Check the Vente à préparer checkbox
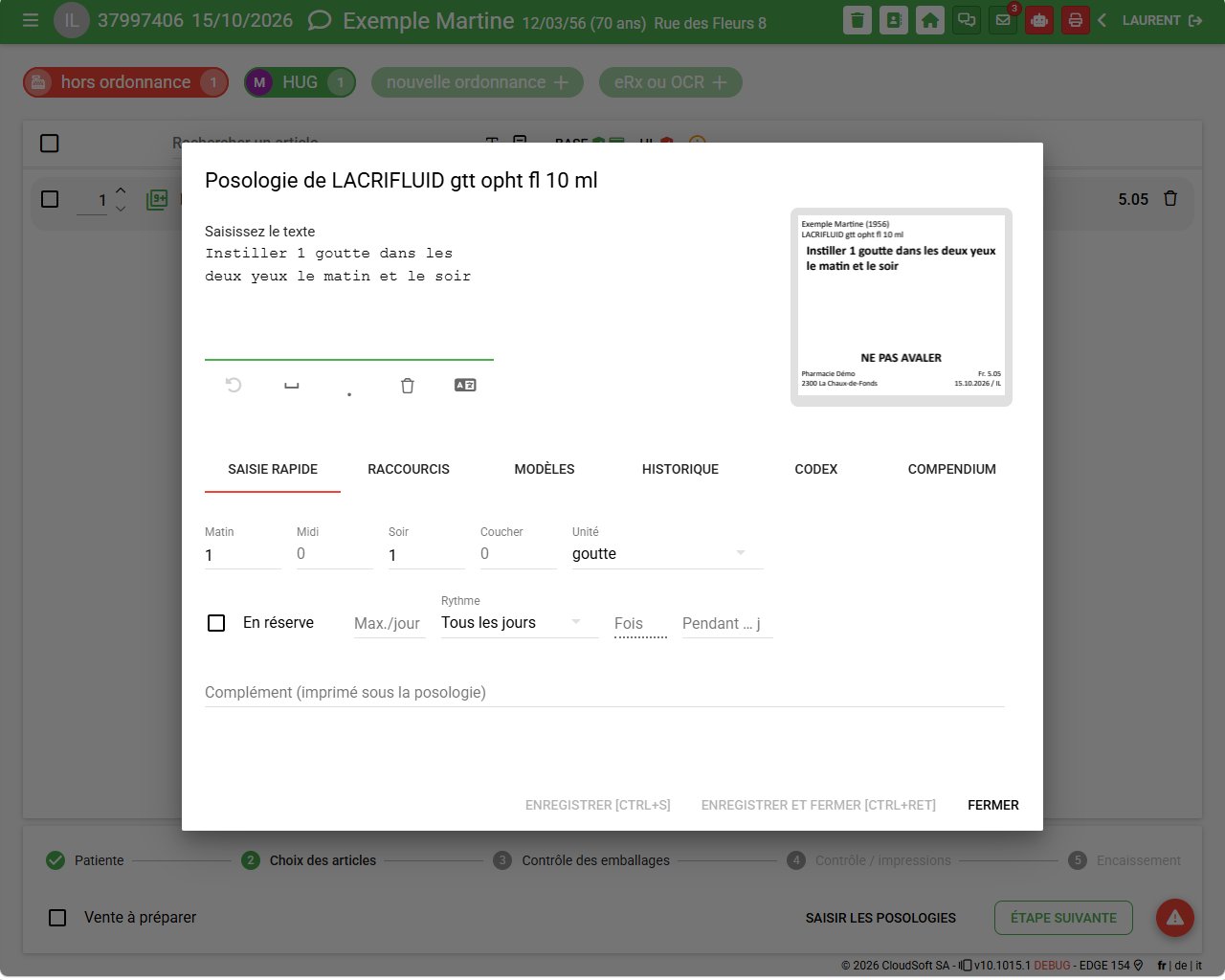This screenshot has height=980, width=1225. click(57, 918)
